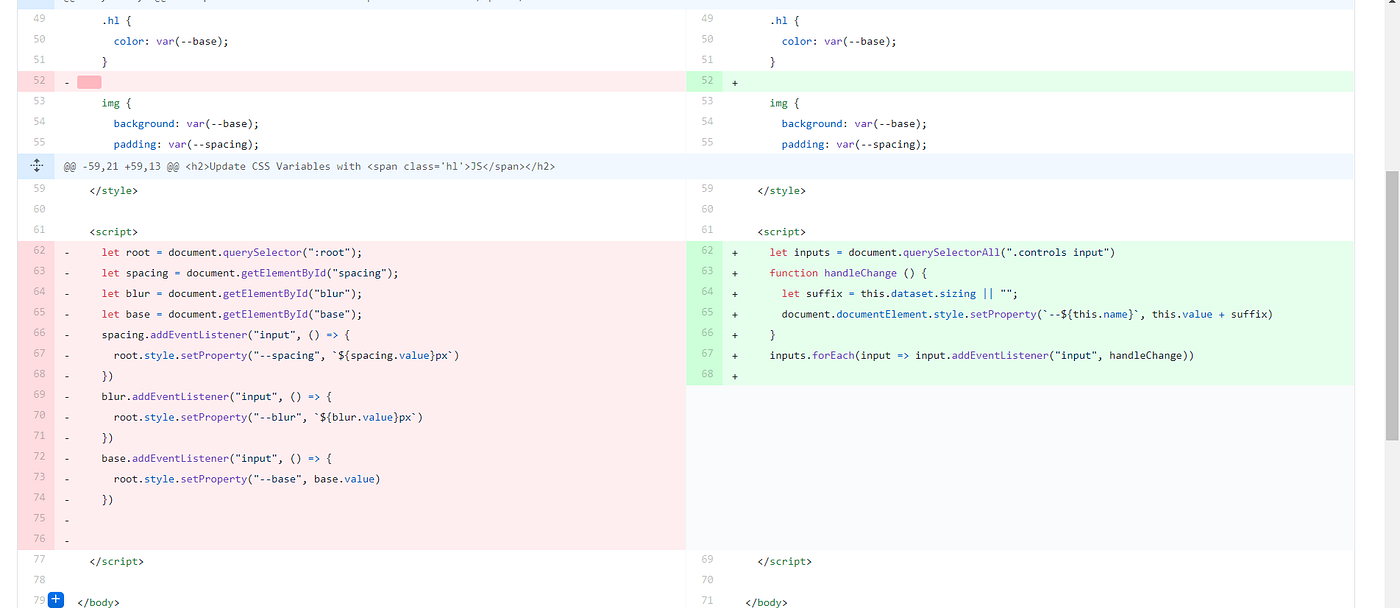Click added line 'let suffix = this.dataset.sizing || "";'

tap(899, 293)
